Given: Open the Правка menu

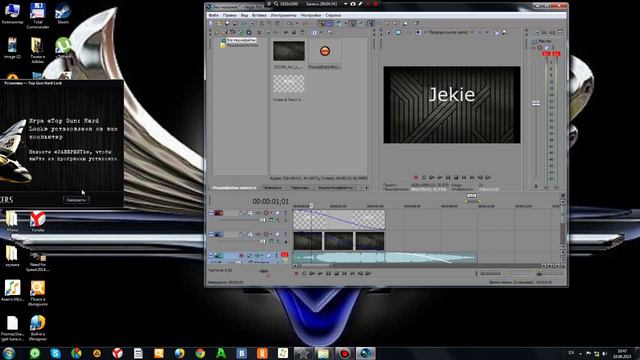Looking at the screenshot, I should point(229,15).
